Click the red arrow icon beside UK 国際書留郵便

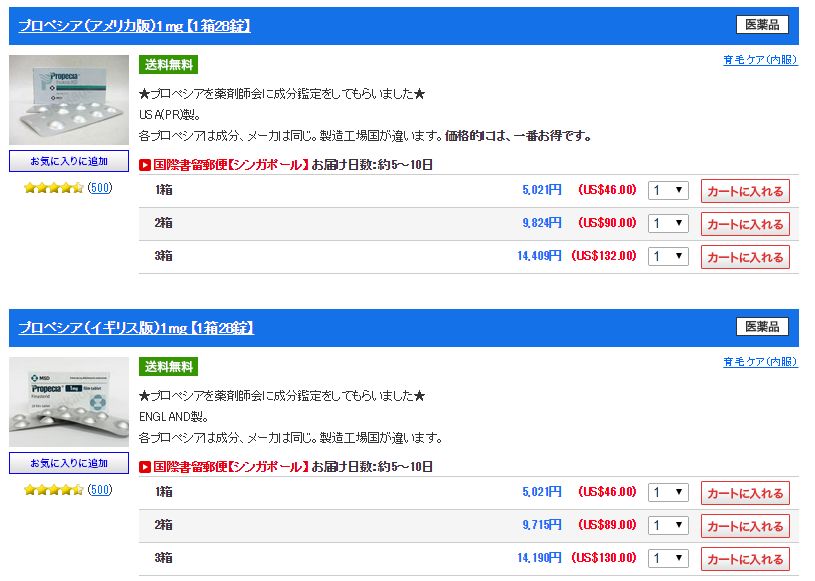tap(145, 467)
